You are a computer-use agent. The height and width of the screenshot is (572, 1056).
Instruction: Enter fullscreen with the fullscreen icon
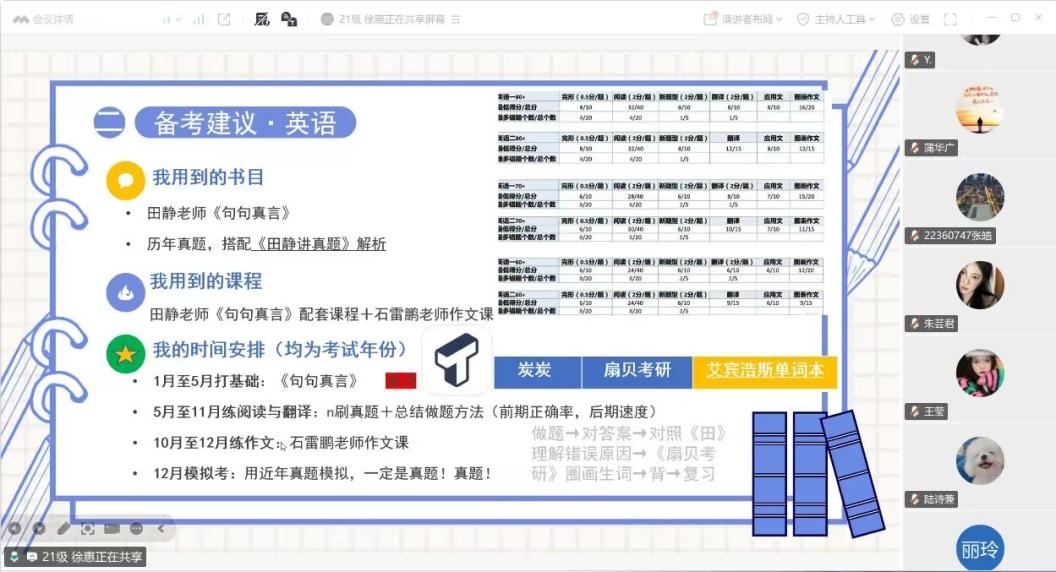(950, 19)
